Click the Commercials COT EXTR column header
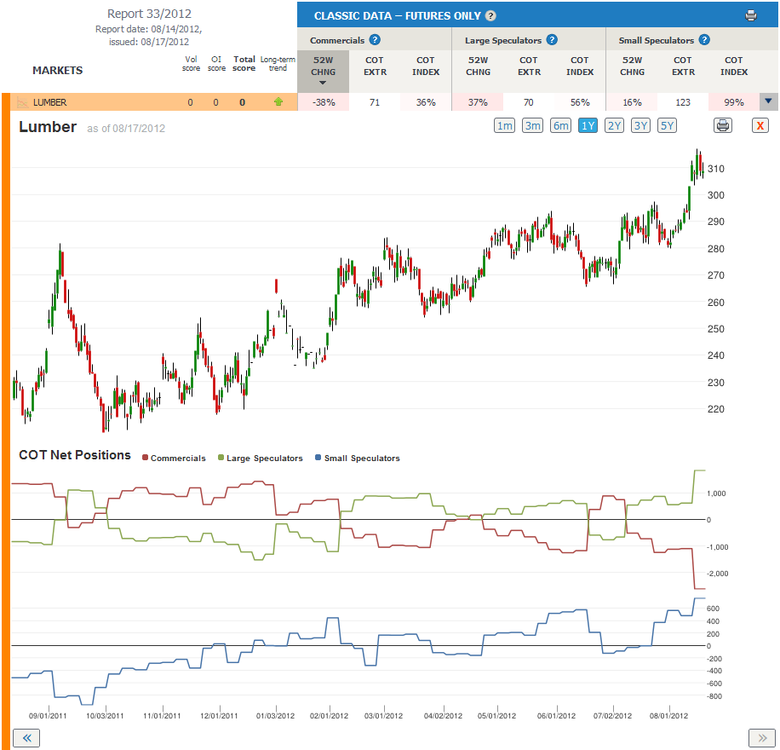Screen dimensions: 780x750 tap(375, 66)
